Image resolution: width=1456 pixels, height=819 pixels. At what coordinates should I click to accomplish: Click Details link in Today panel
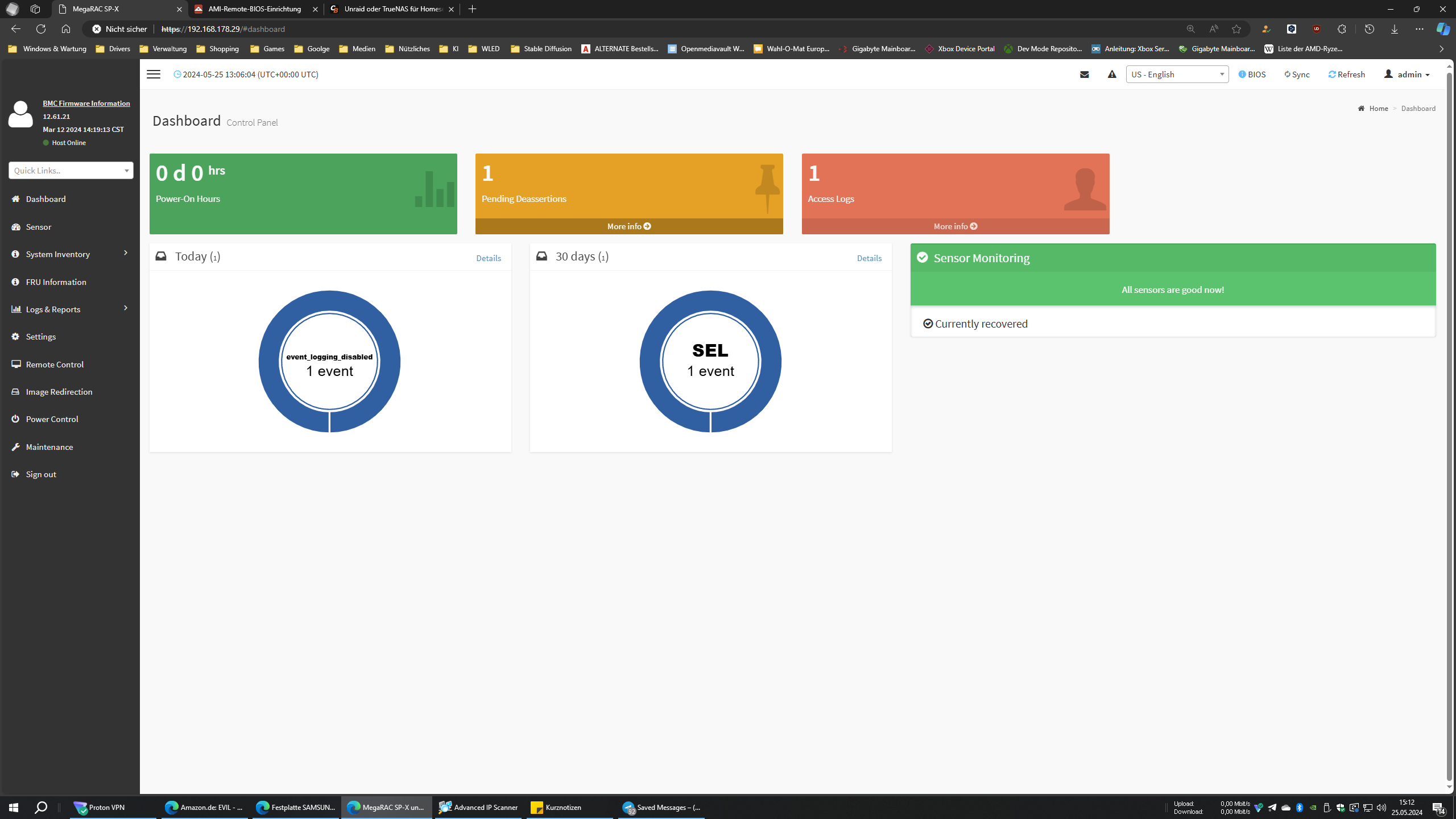488,258
